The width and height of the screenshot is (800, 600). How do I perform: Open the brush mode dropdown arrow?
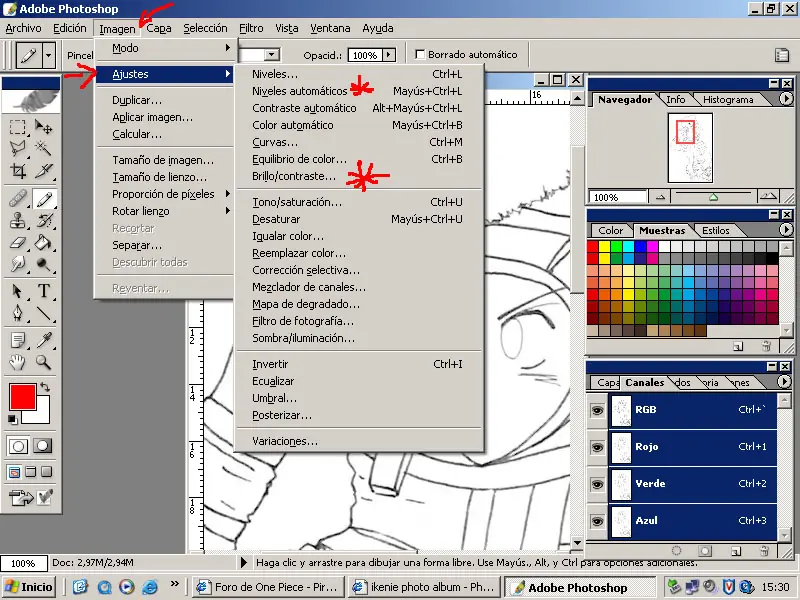coord(272,55)
